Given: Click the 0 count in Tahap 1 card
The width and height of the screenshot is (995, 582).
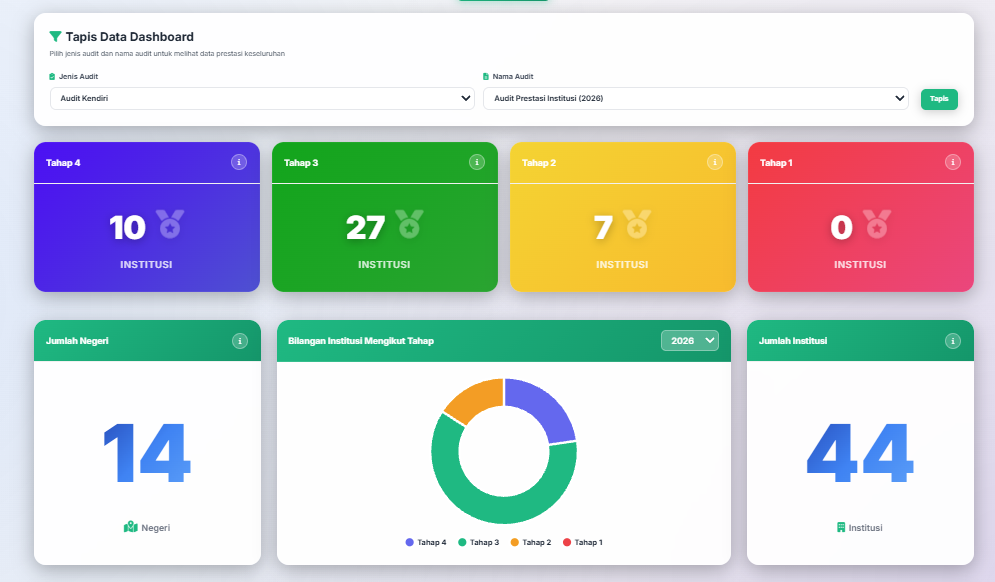Looking at the screenshot, I should pos(841,227).
